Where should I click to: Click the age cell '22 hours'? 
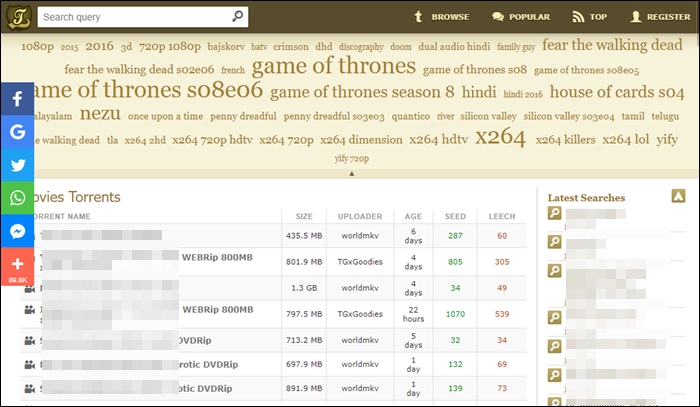[413, 314]
